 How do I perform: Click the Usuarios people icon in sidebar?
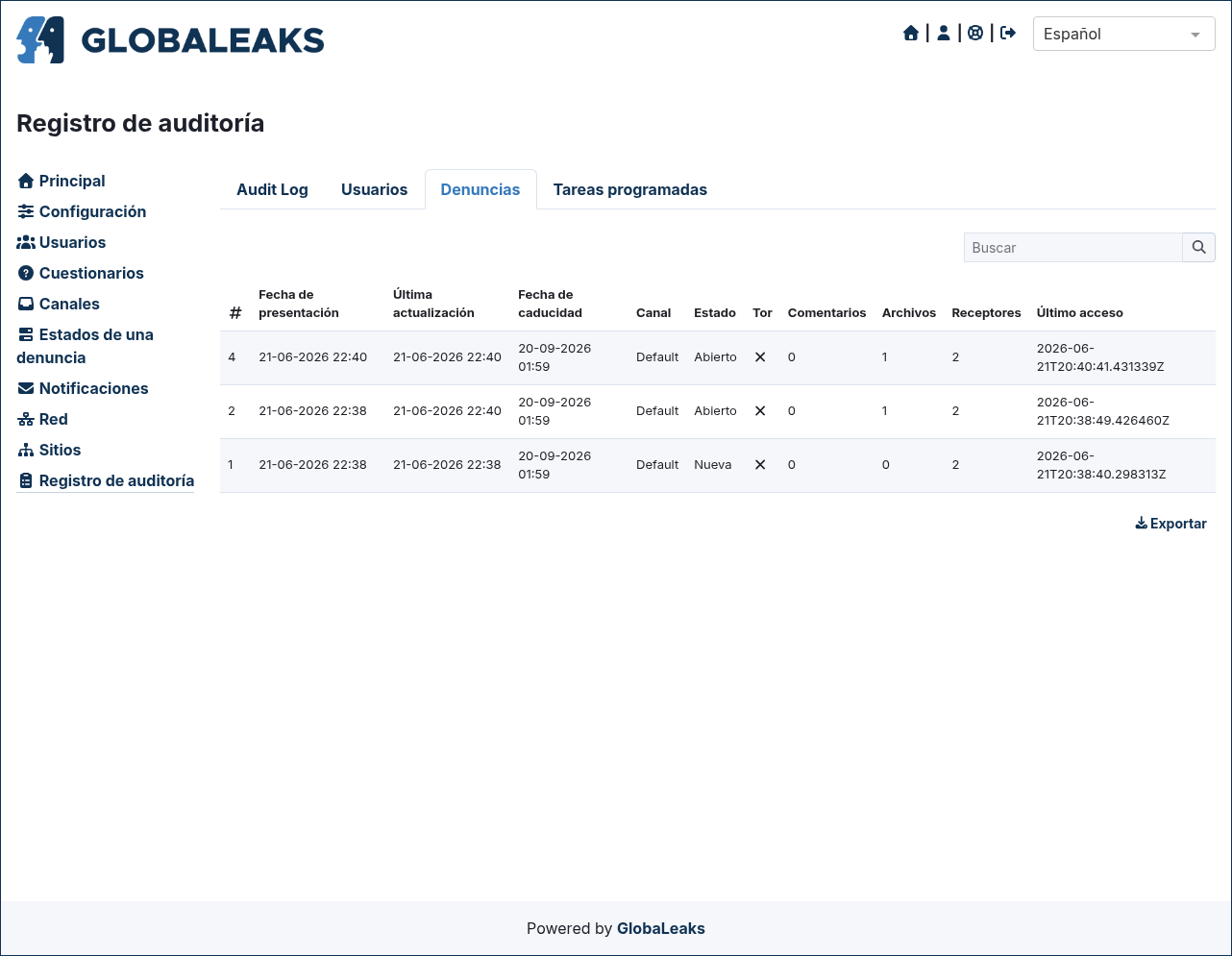point(26,242)
